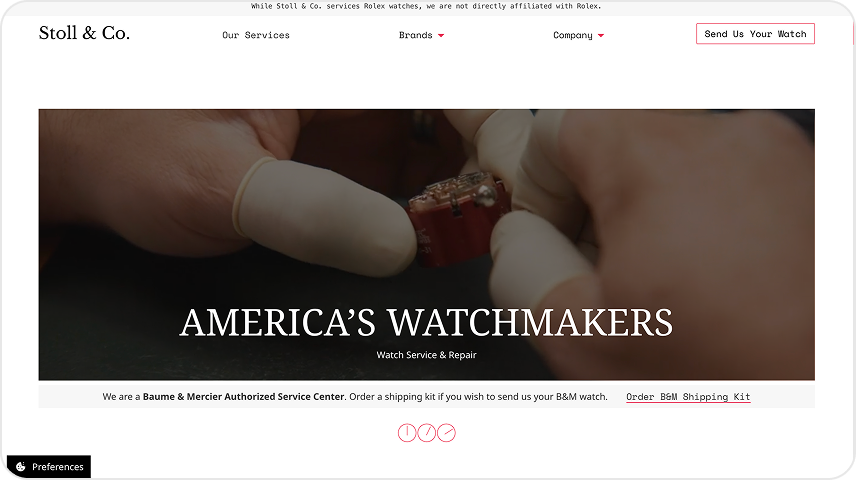Screen dimensions: 856x480
Task: Click the AMERICA'S WATCHMAKERS headline
Action: click(x=426, y=322)
